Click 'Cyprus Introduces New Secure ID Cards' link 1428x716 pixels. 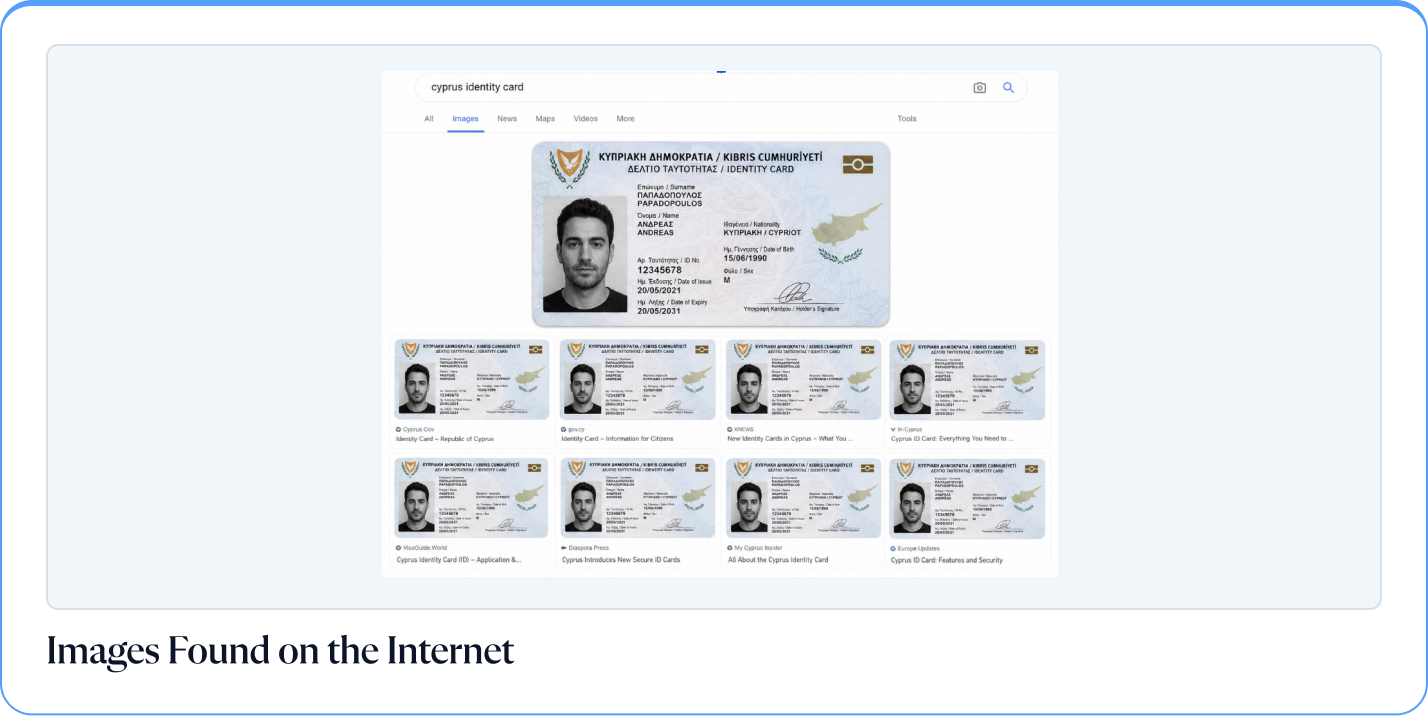[621, 560]
